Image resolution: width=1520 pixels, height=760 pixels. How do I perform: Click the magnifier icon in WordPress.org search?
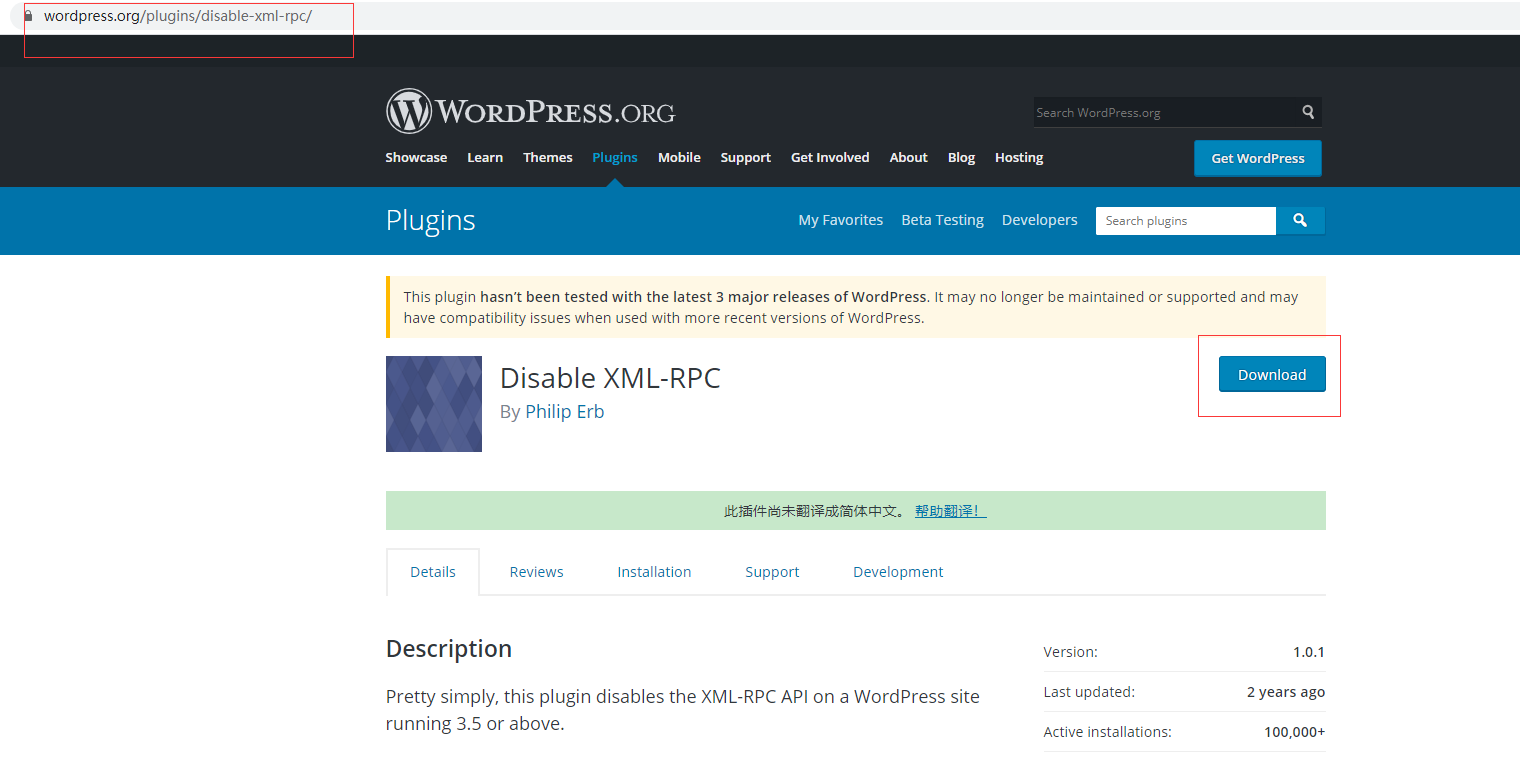[x=1308, y=112]
